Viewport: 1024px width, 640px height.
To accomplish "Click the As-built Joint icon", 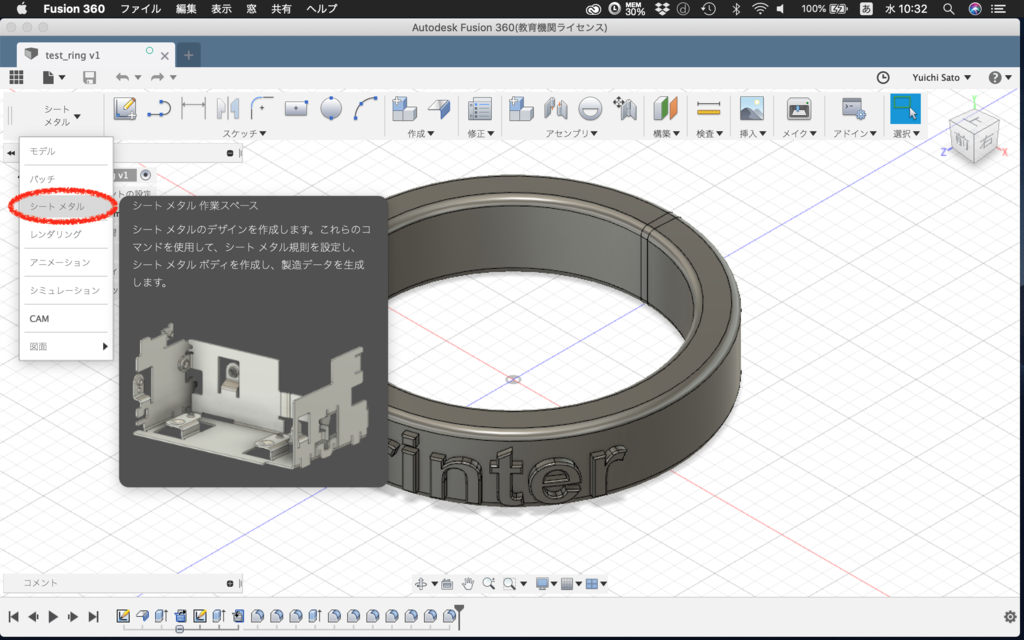I will [x=590, y=108].
